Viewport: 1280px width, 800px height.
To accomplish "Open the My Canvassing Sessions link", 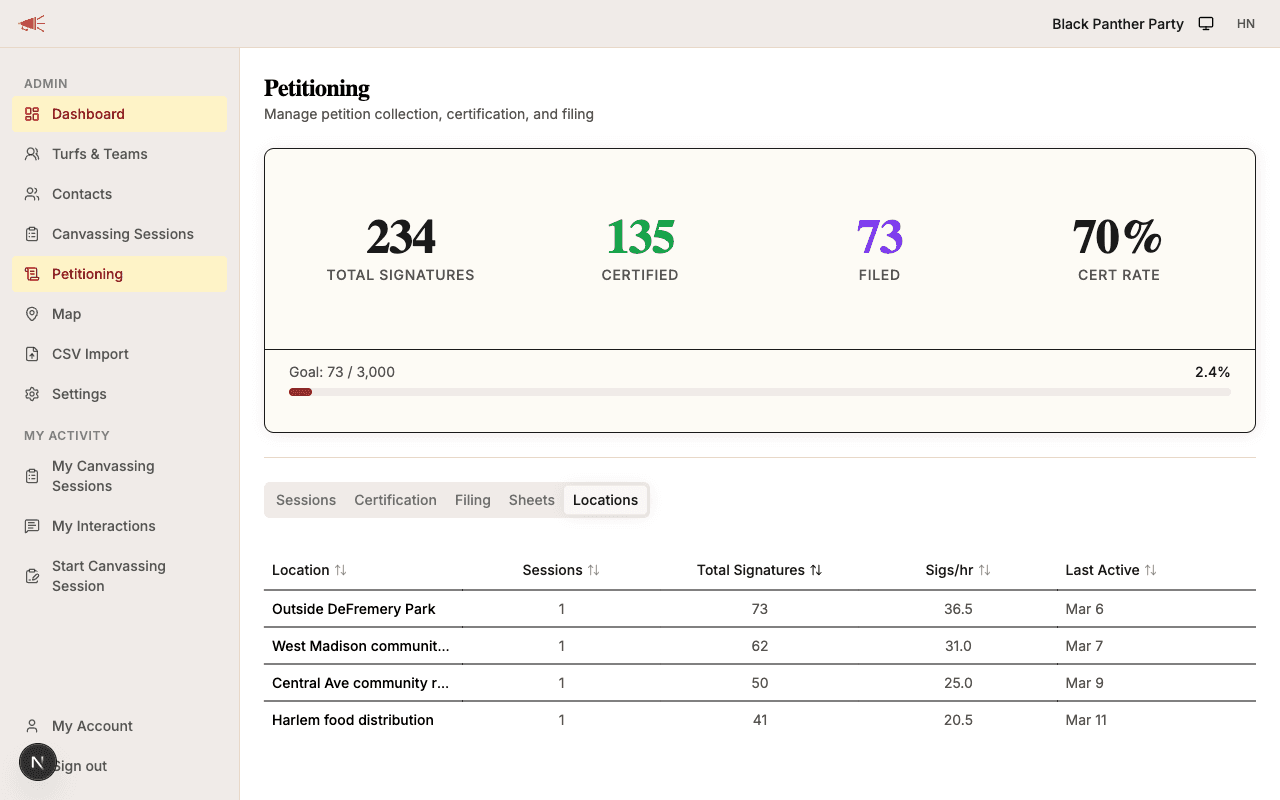I will tap(120, 476).
